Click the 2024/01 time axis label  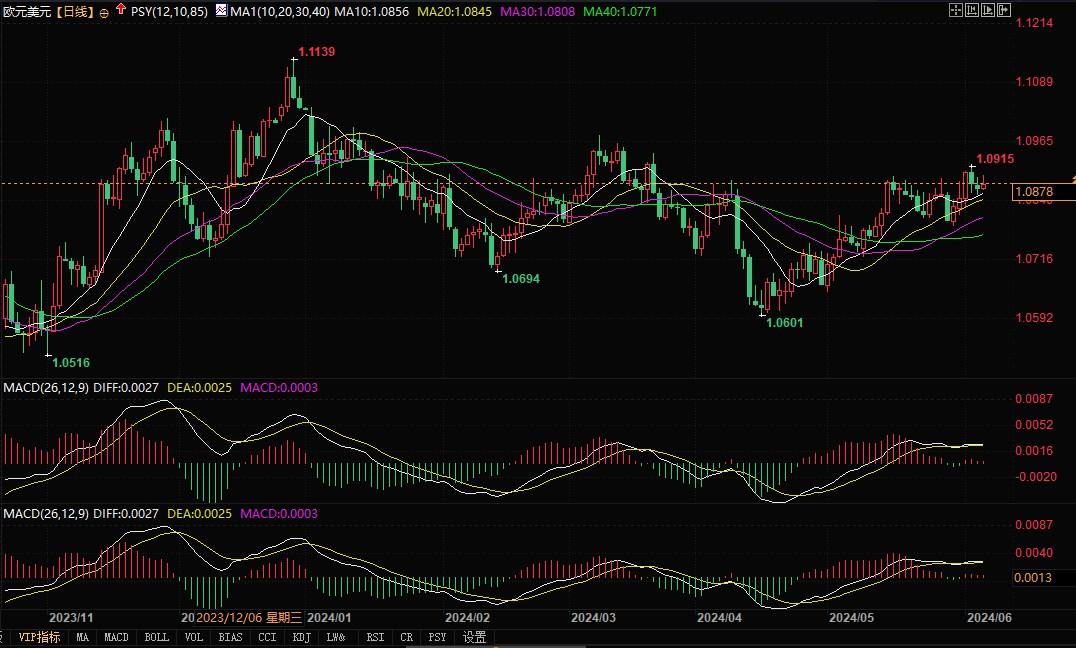329,618
